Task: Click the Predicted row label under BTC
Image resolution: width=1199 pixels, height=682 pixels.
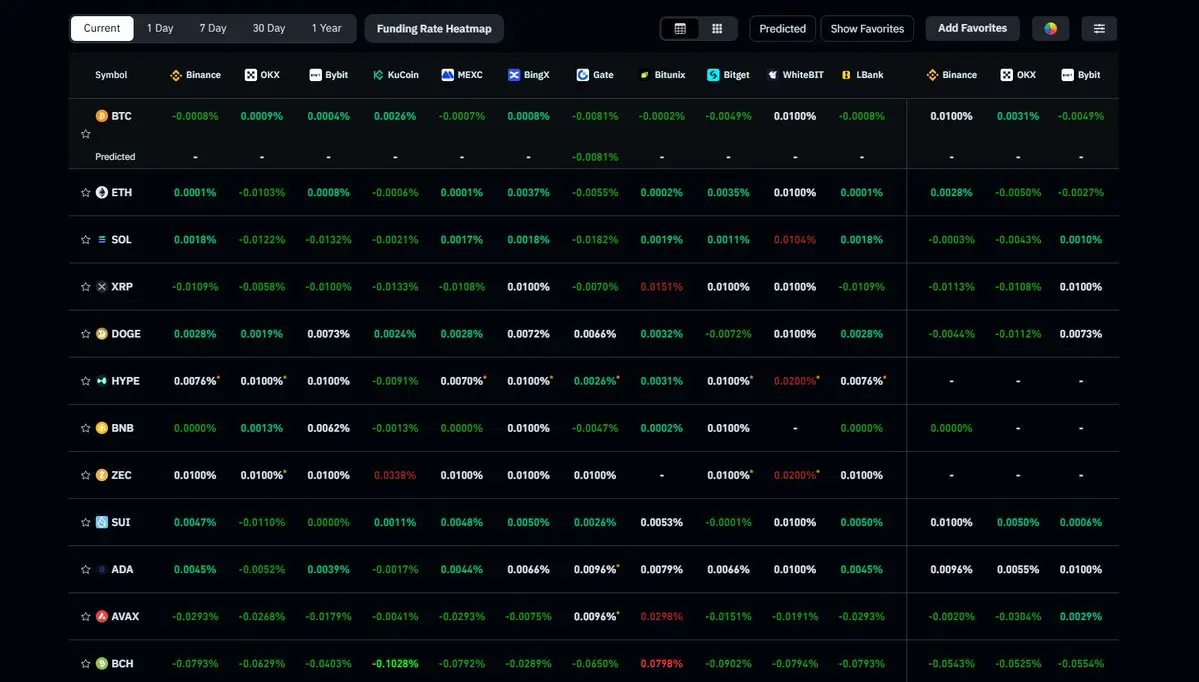Action: [x=115, y=157]
